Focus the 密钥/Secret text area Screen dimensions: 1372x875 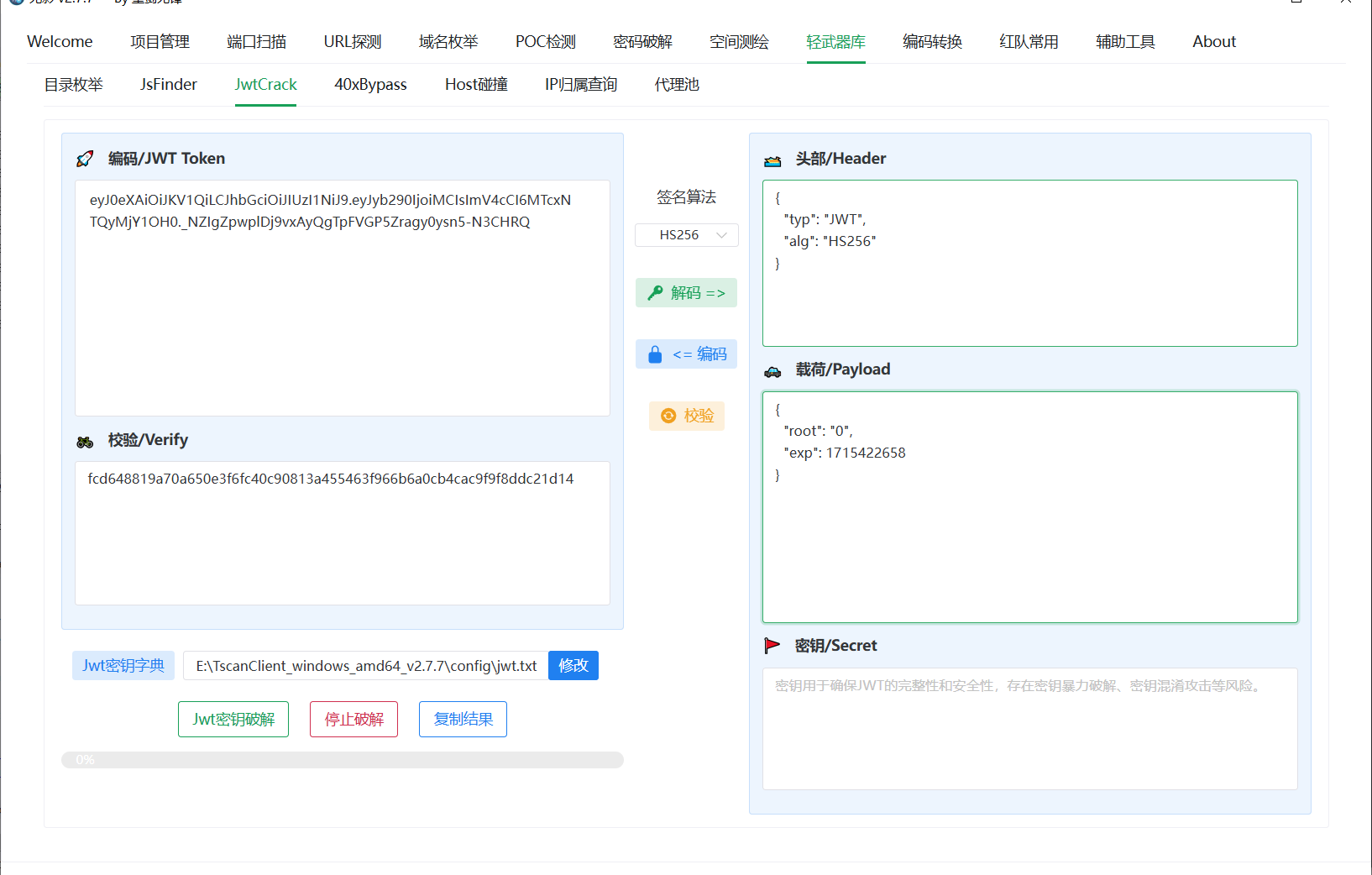1030,729
